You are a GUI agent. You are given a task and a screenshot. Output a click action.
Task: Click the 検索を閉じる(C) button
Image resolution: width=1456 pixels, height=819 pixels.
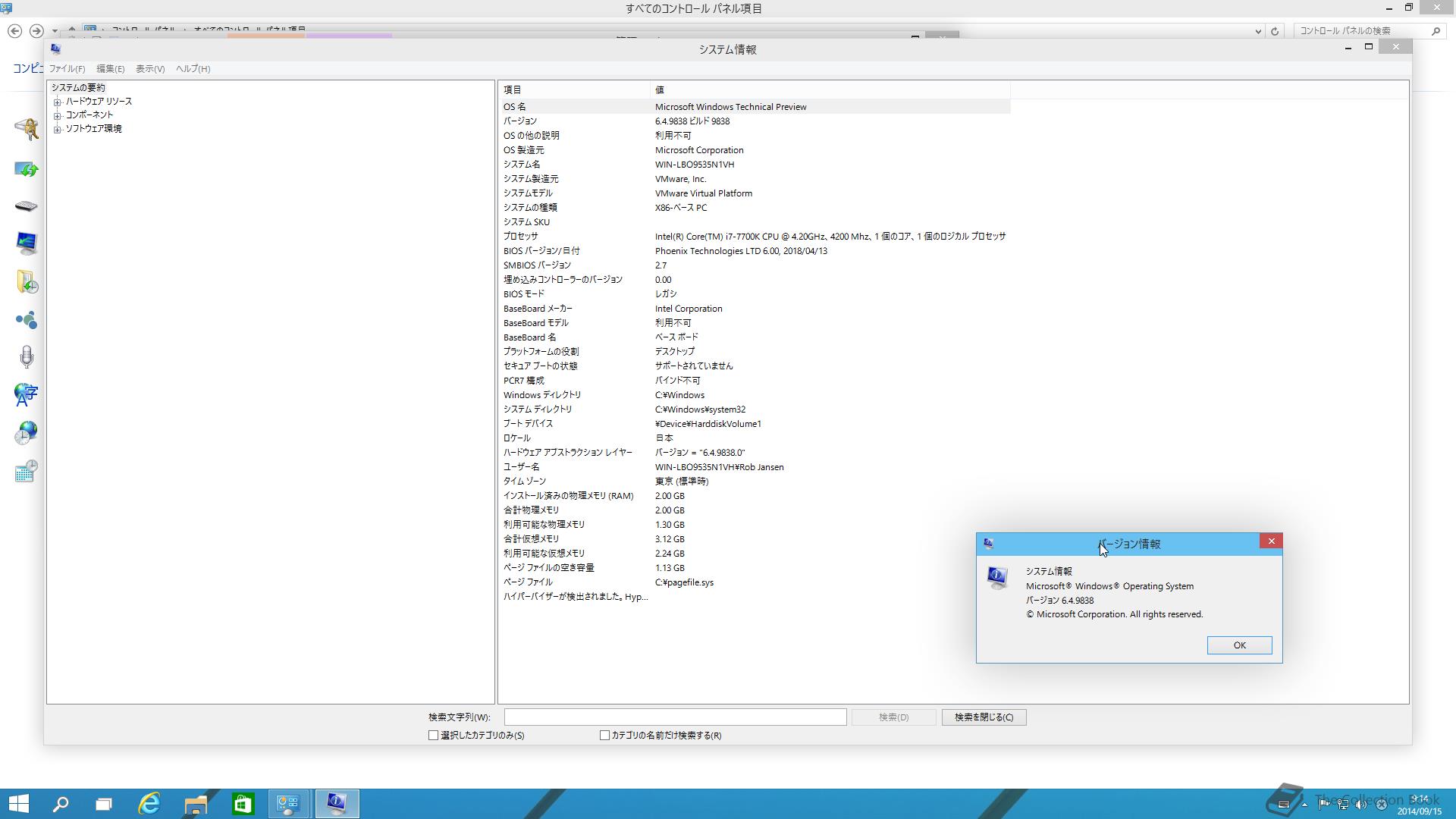[x=984, y=717]
